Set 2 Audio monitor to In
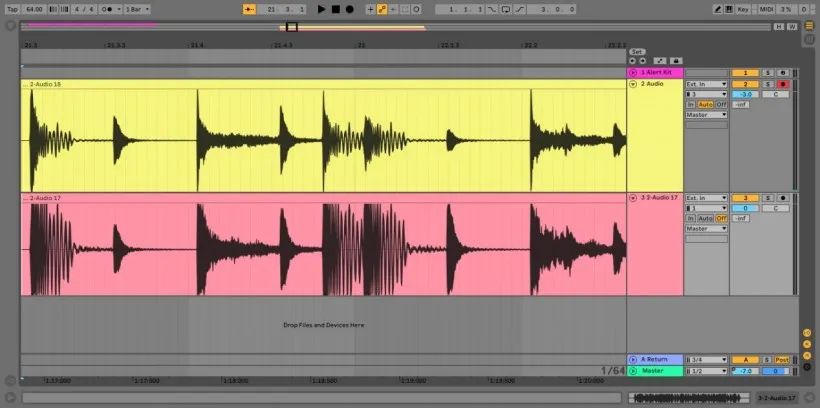Viewport: 820px width, 408px height. 691,105
